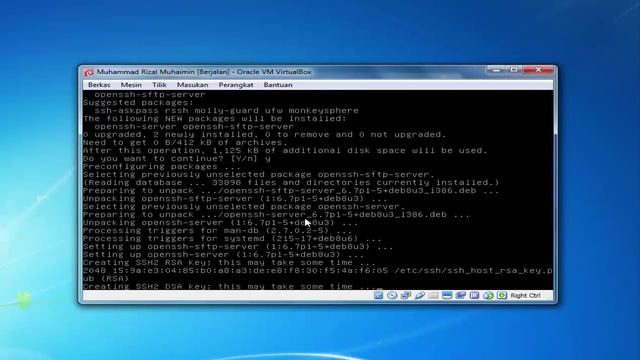Click the 'Setting up openssh-sftp-server' line
The height and width of the screenshot is (360, 640).
238,247
